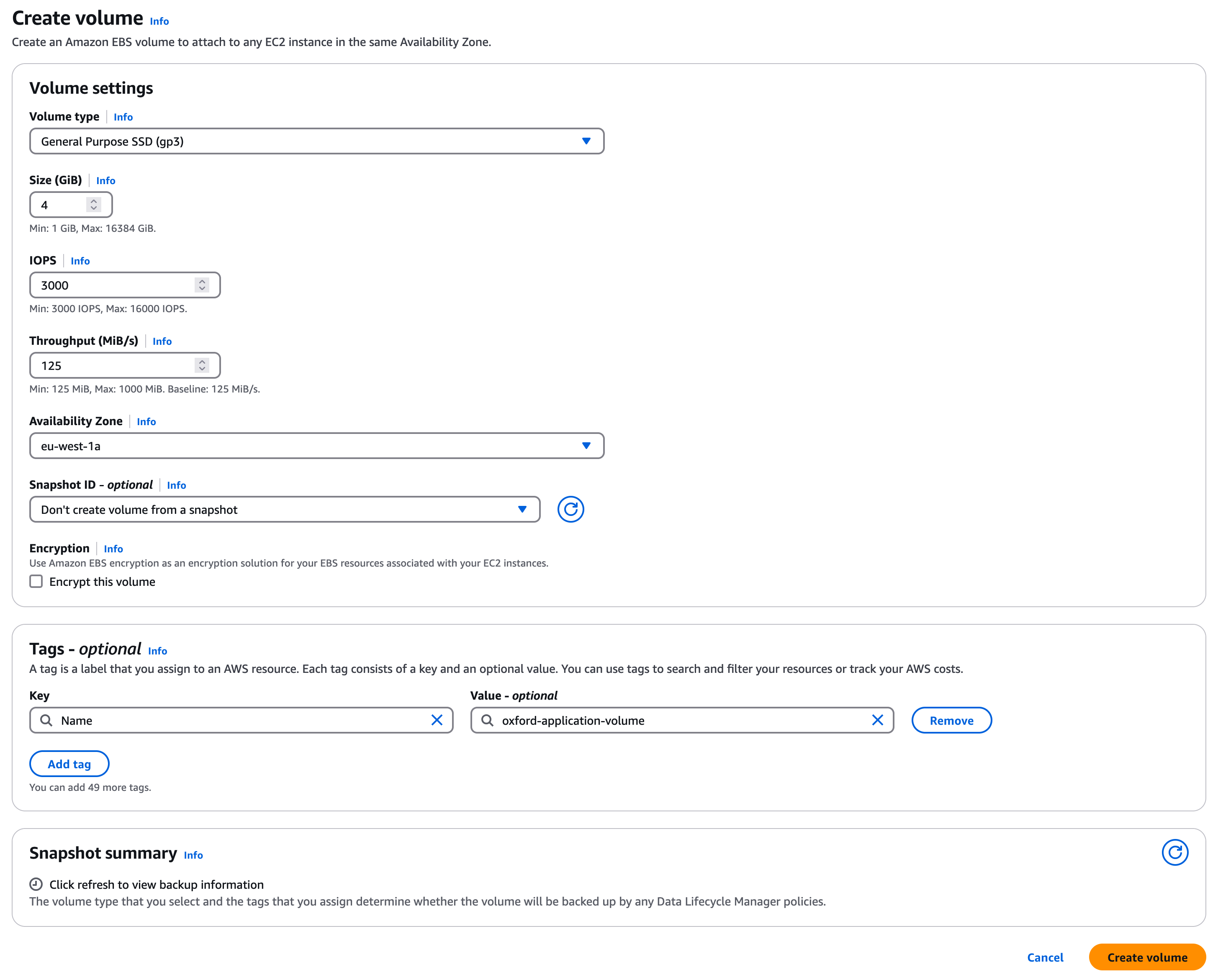Click the Add tag button
This screenshot has width=1218, height=980.
tap(69, 764)
